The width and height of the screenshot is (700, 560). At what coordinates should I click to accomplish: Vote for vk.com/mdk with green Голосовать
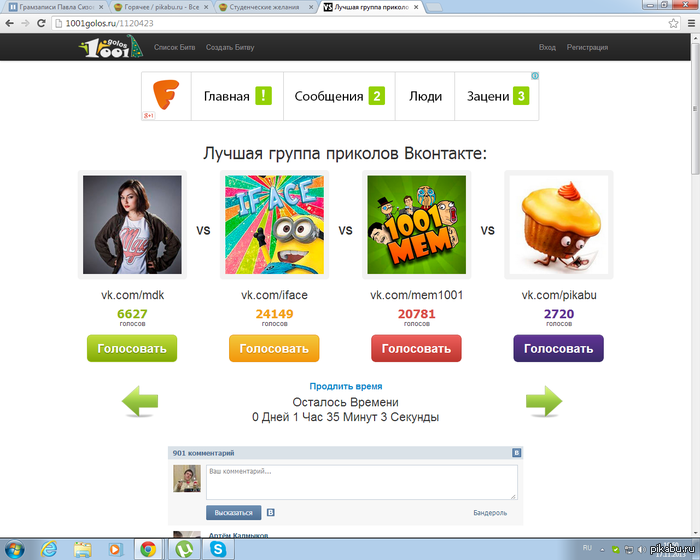tap(132, 348)
